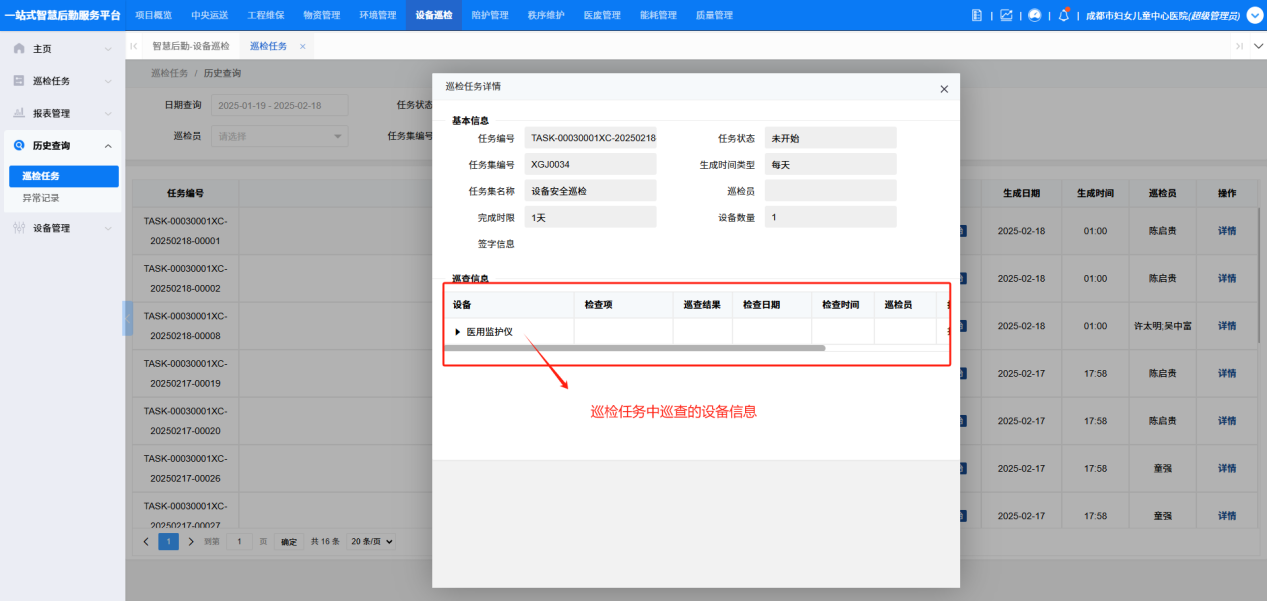Image resolution: width=1267 pixels, height=601 pixels.
Task: Open 详情 for task 20250217-00020
Action: pos(1227,421)
